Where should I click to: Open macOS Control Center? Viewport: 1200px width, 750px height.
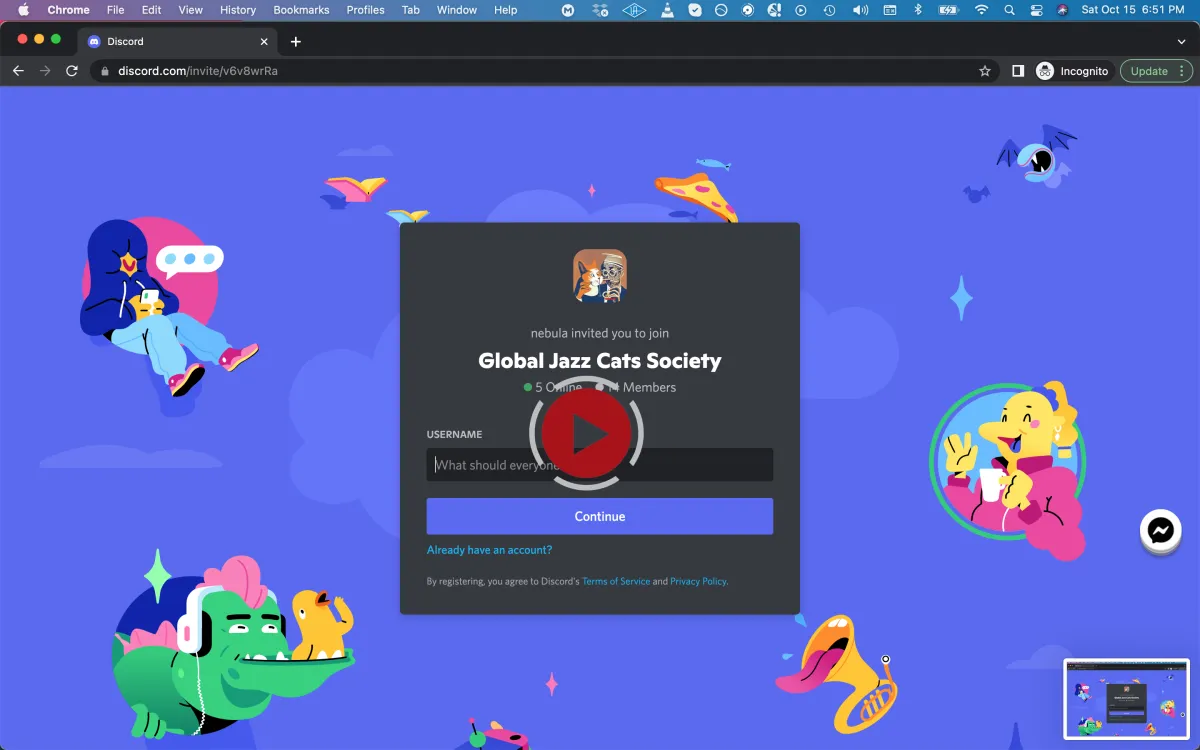(x=1035, y=10)
